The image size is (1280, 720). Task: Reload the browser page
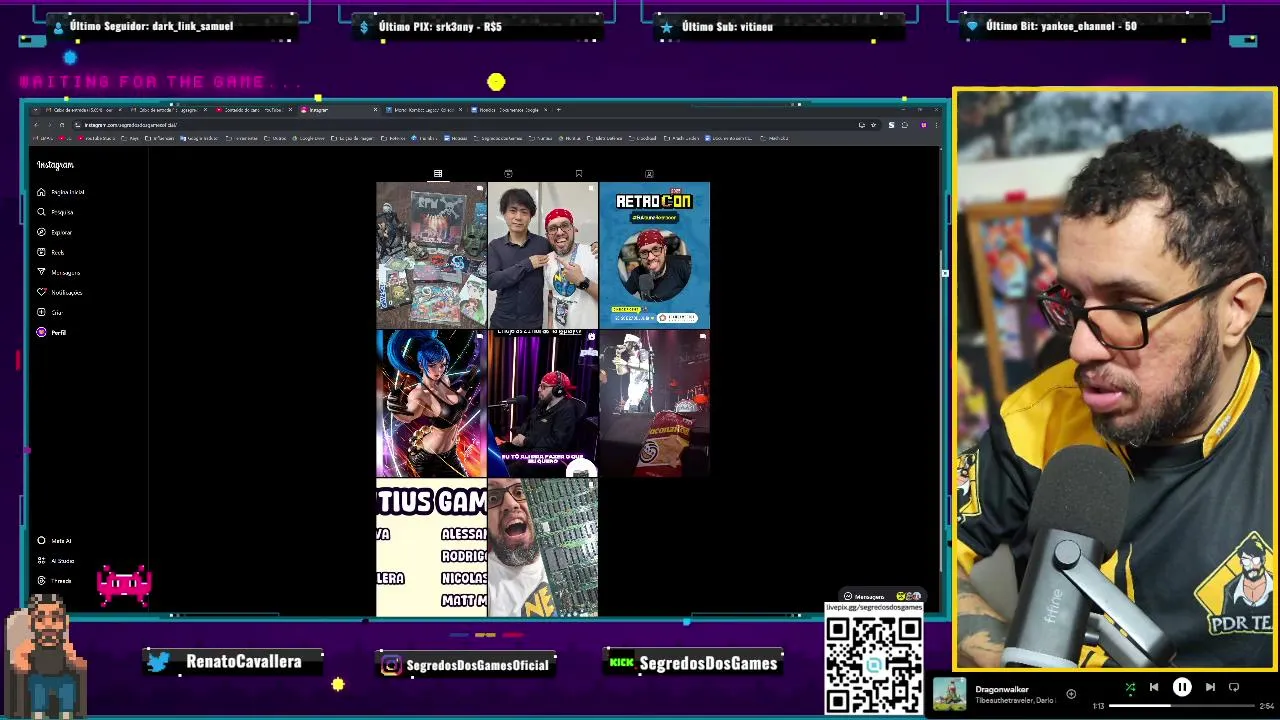tap(61, 125)
